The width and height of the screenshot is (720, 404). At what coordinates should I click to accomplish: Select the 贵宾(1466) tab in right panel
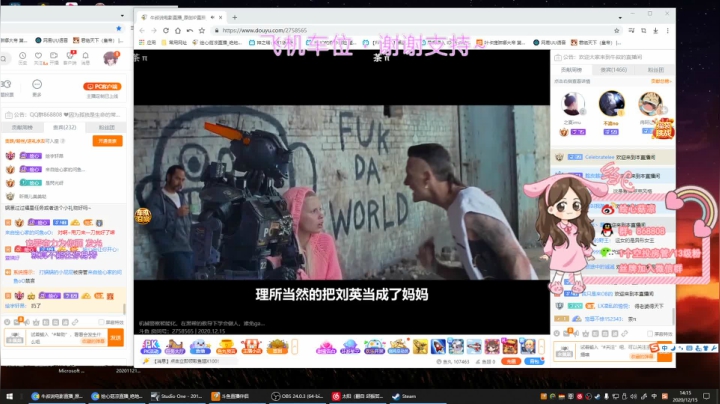613,70
